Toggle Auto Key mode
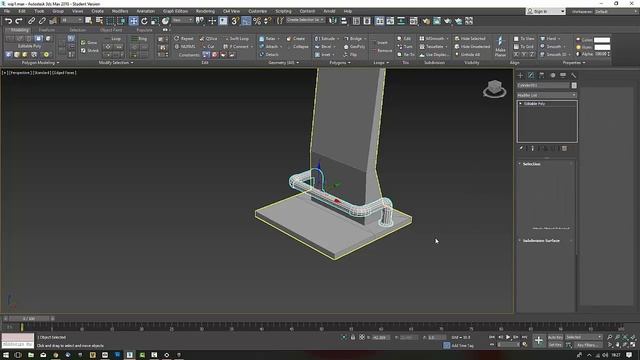The width and height of the screenshot is (640, 360). click(555, 337)
